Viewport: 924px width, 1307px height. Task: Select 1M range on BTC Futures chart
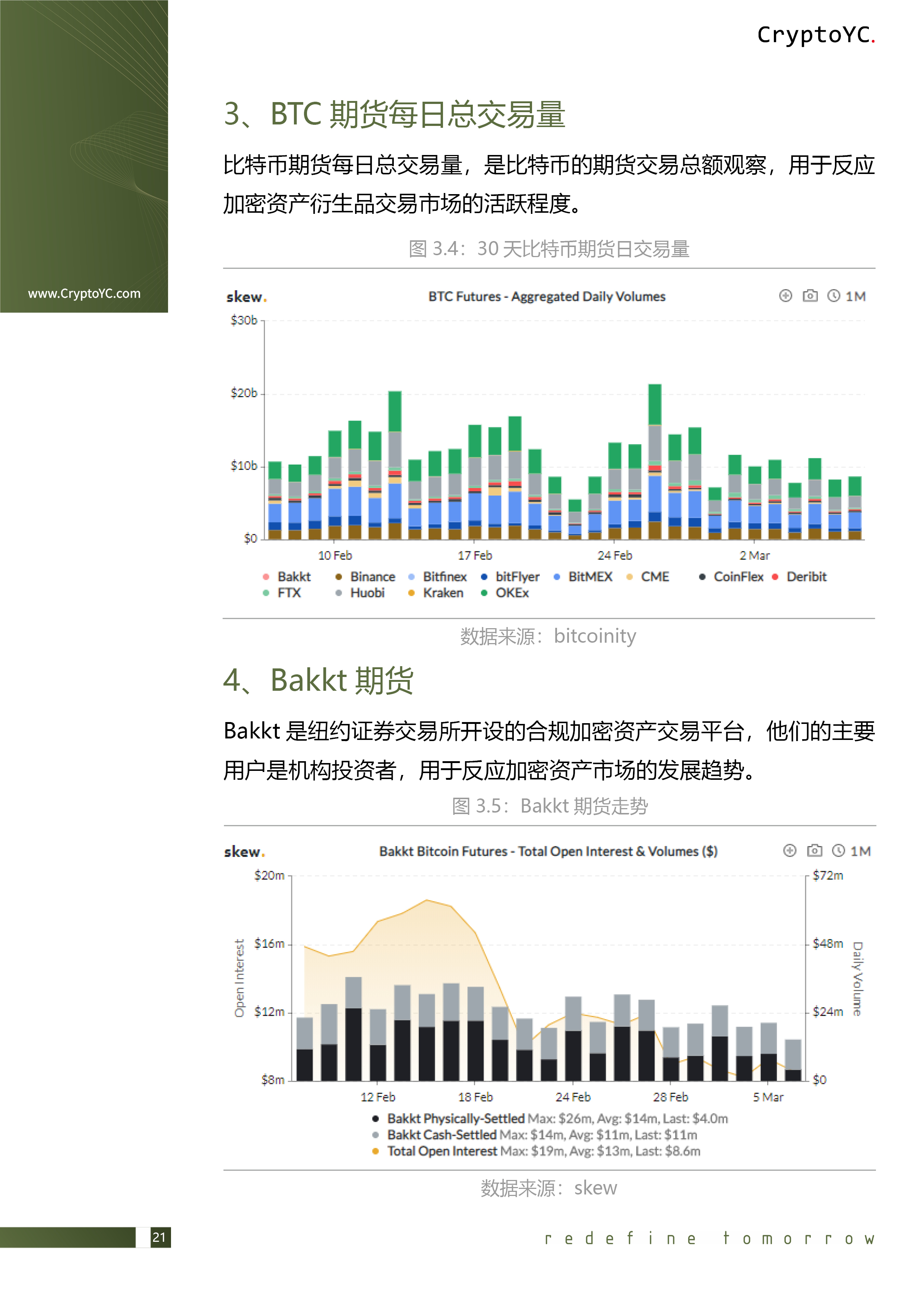coord(855,296)
